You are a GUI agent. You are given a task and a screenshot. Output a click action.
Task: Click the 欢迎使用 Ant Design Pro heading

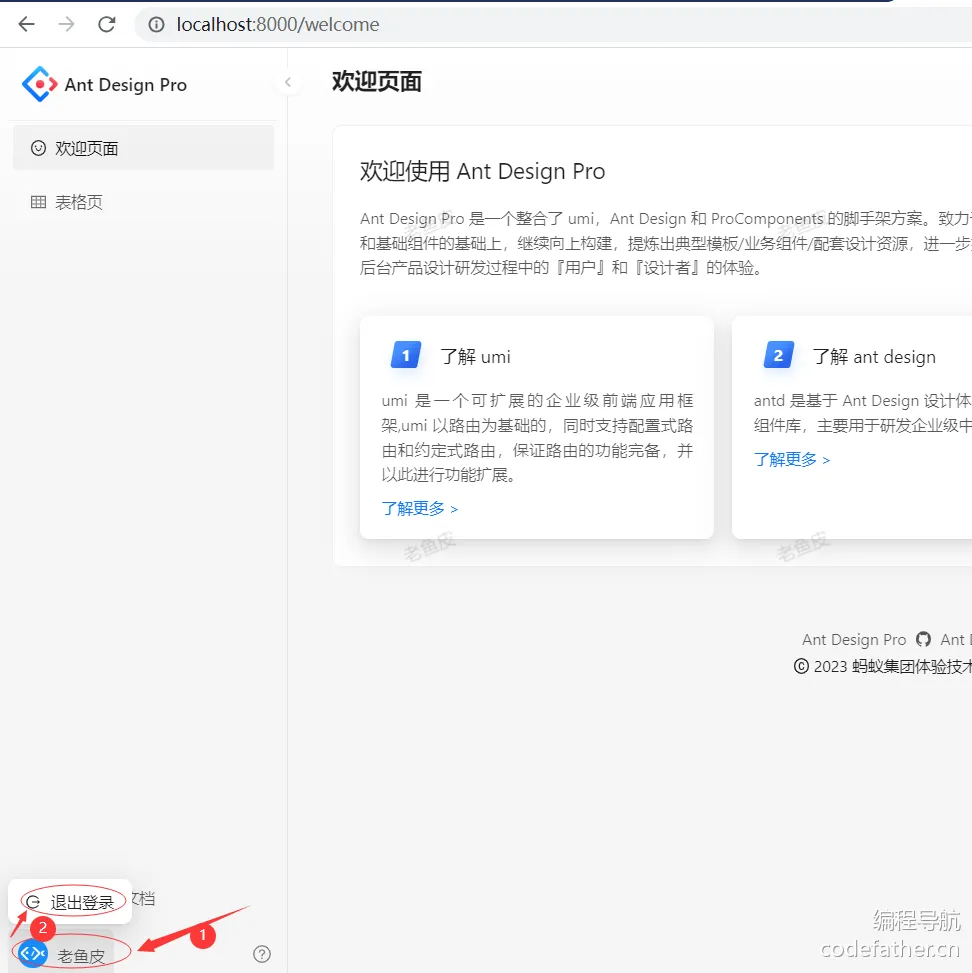coord(482,171)
